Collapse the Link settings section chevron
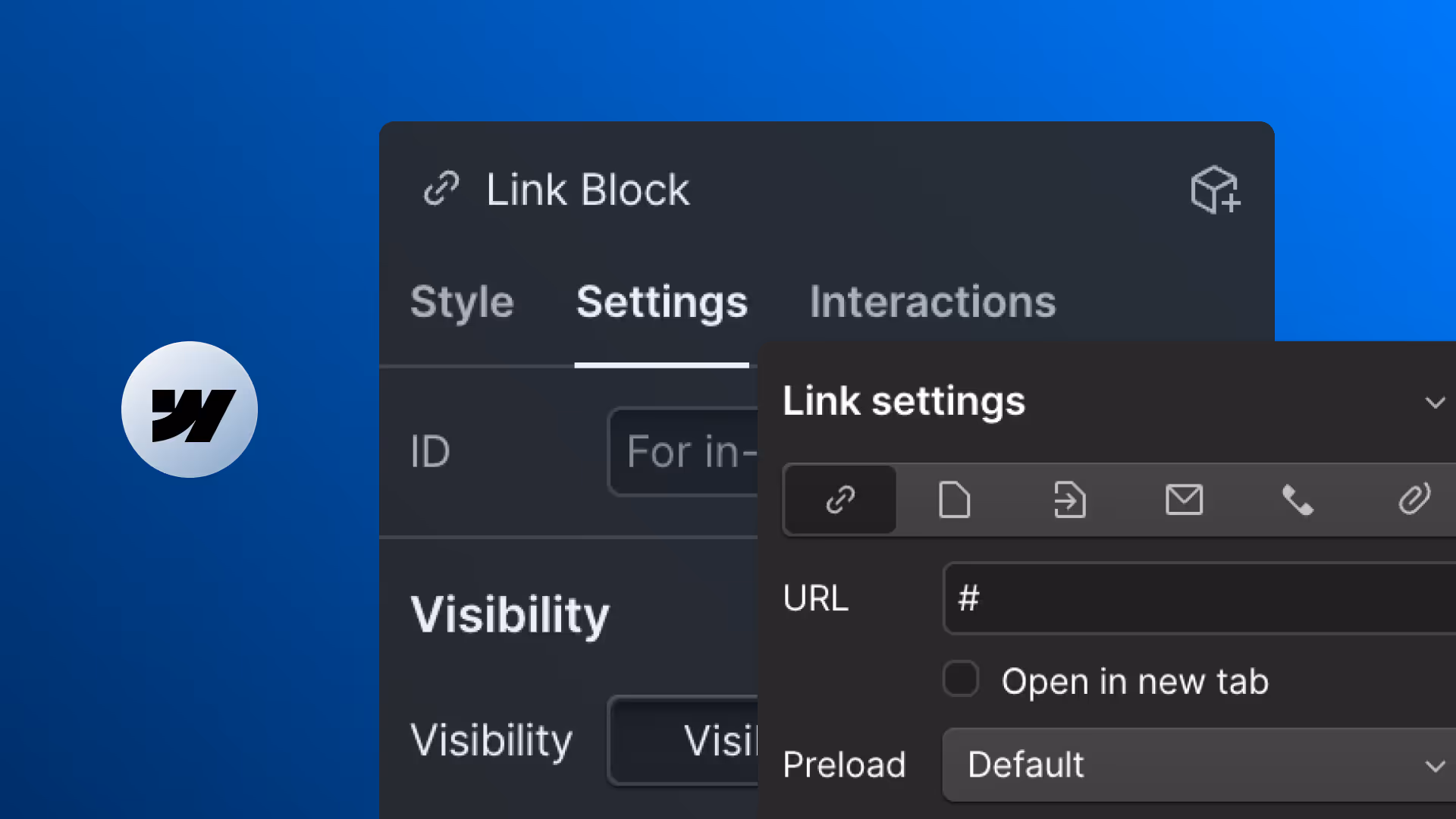Screen dimensions: 1456x819 tap(1435, 403)
